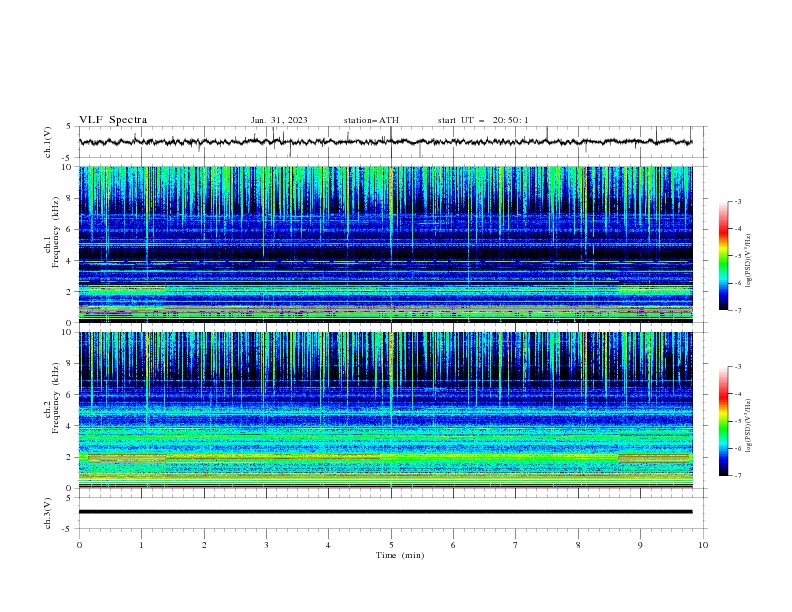Click the ch.2 spectrogram plot area
Viewport: 792px width, 612px height.
coord(385,410)
